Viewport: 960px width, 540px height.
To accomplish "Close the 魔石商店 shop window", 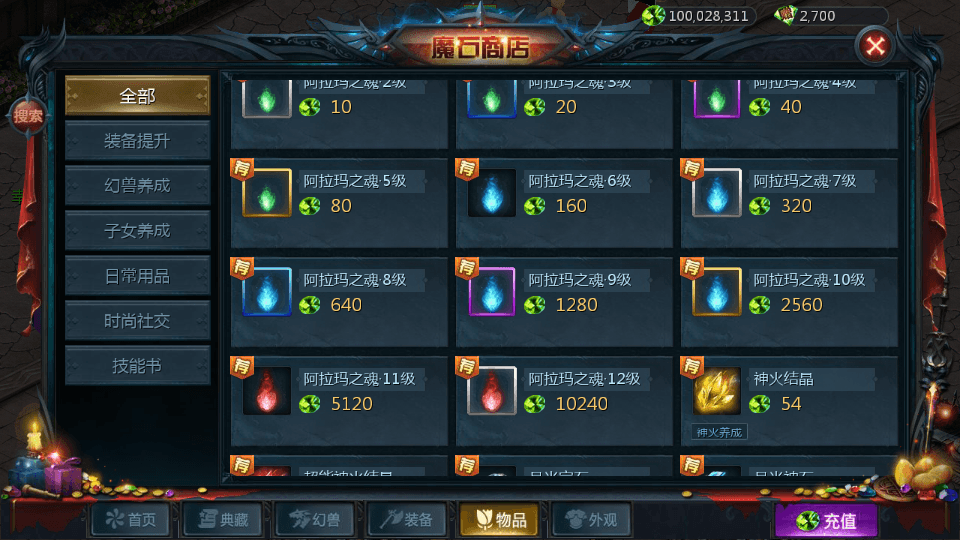I will point(875,46).
